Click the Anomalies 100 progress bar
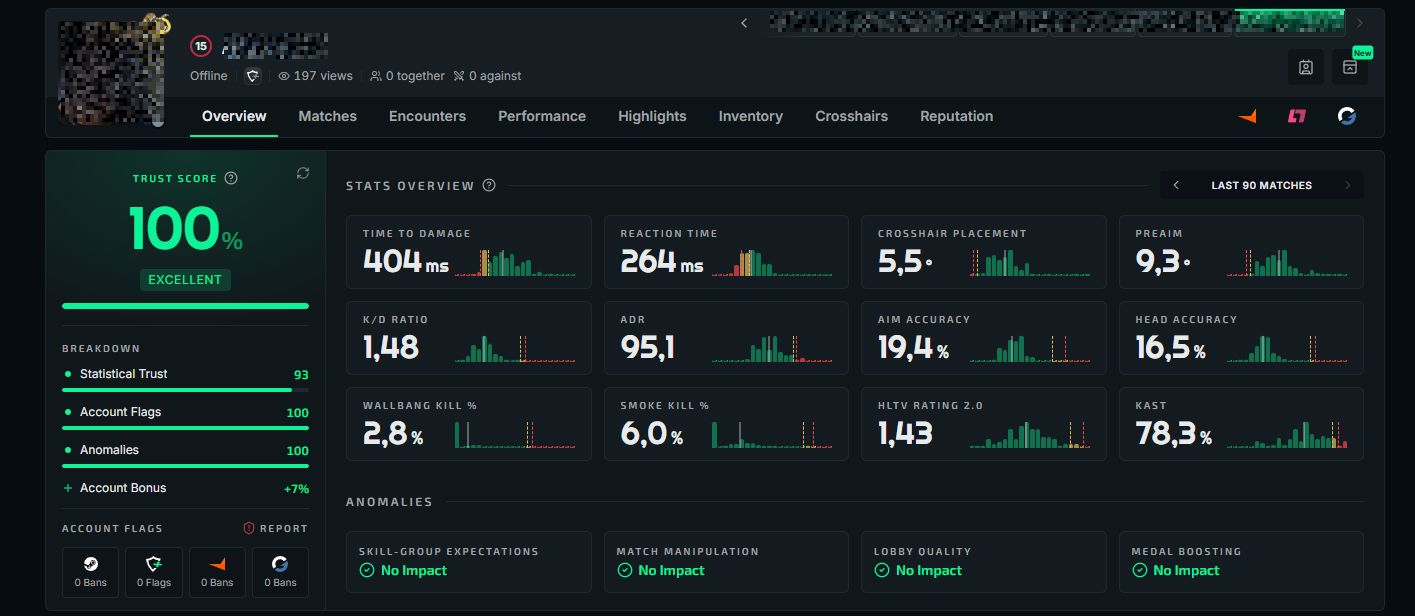 [x=185, y=466]
